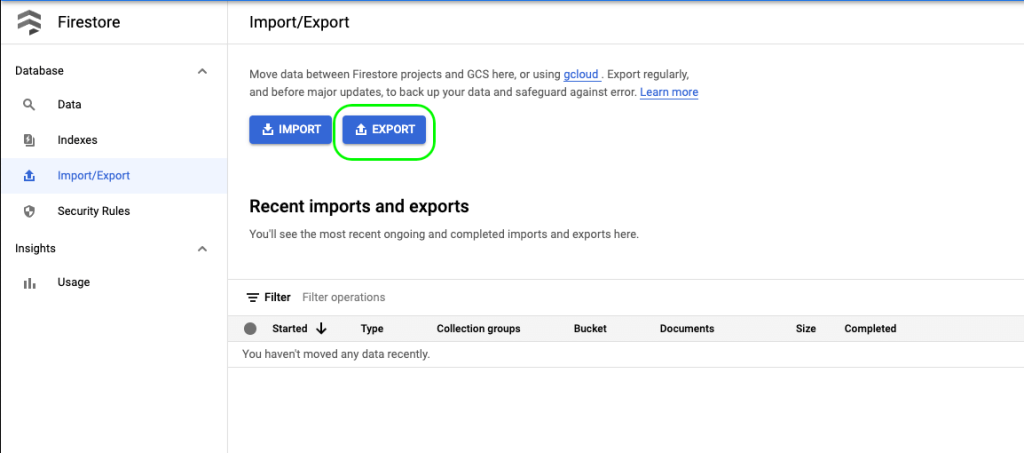Click the Firestore title text
Viewport: 1024px width, 453px height.
88,23
